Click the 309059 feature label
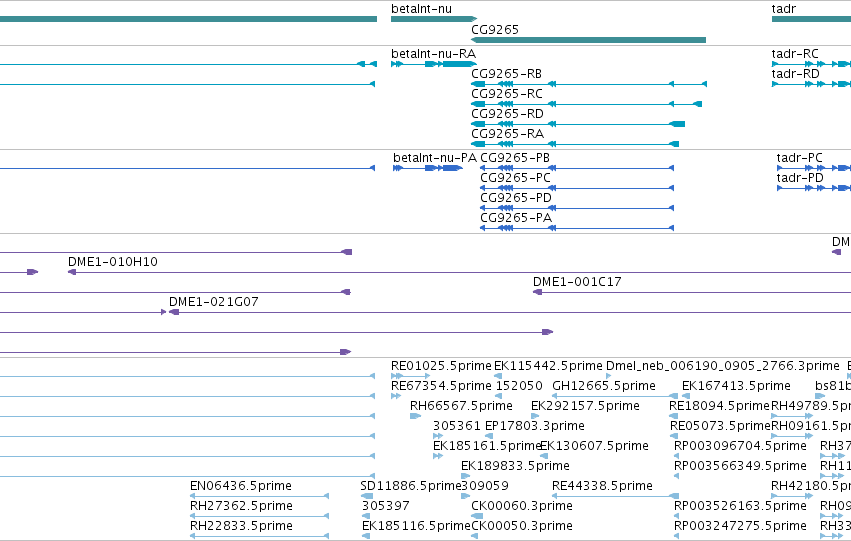The width and height of the screenshot is (851, 541). click(x=485, y=486)
